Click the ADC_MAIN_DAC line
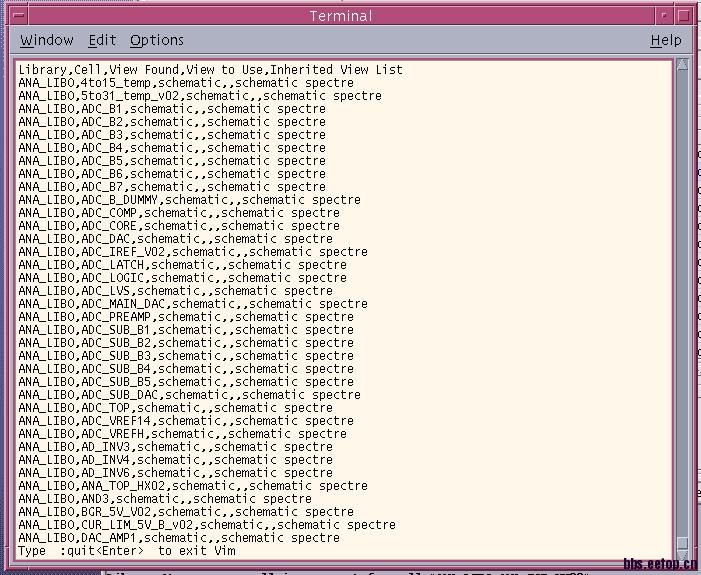 point(193,303)
